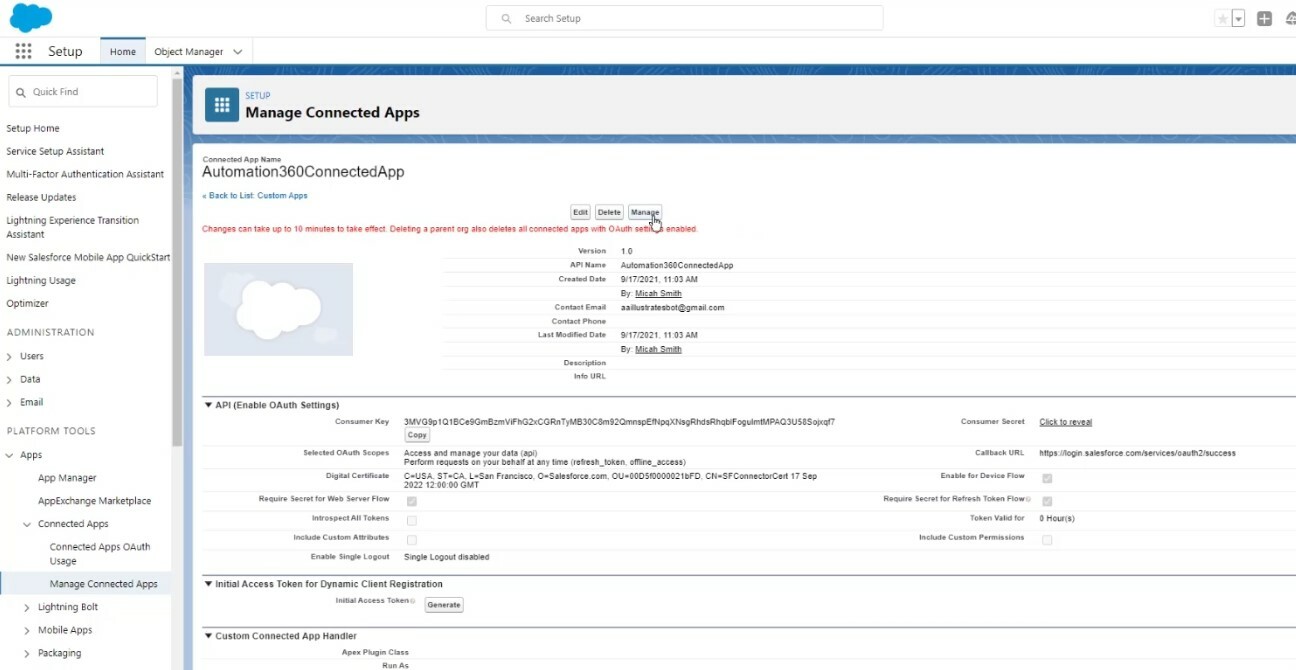
Task: Click the Delete button
Action: [609, 212]
